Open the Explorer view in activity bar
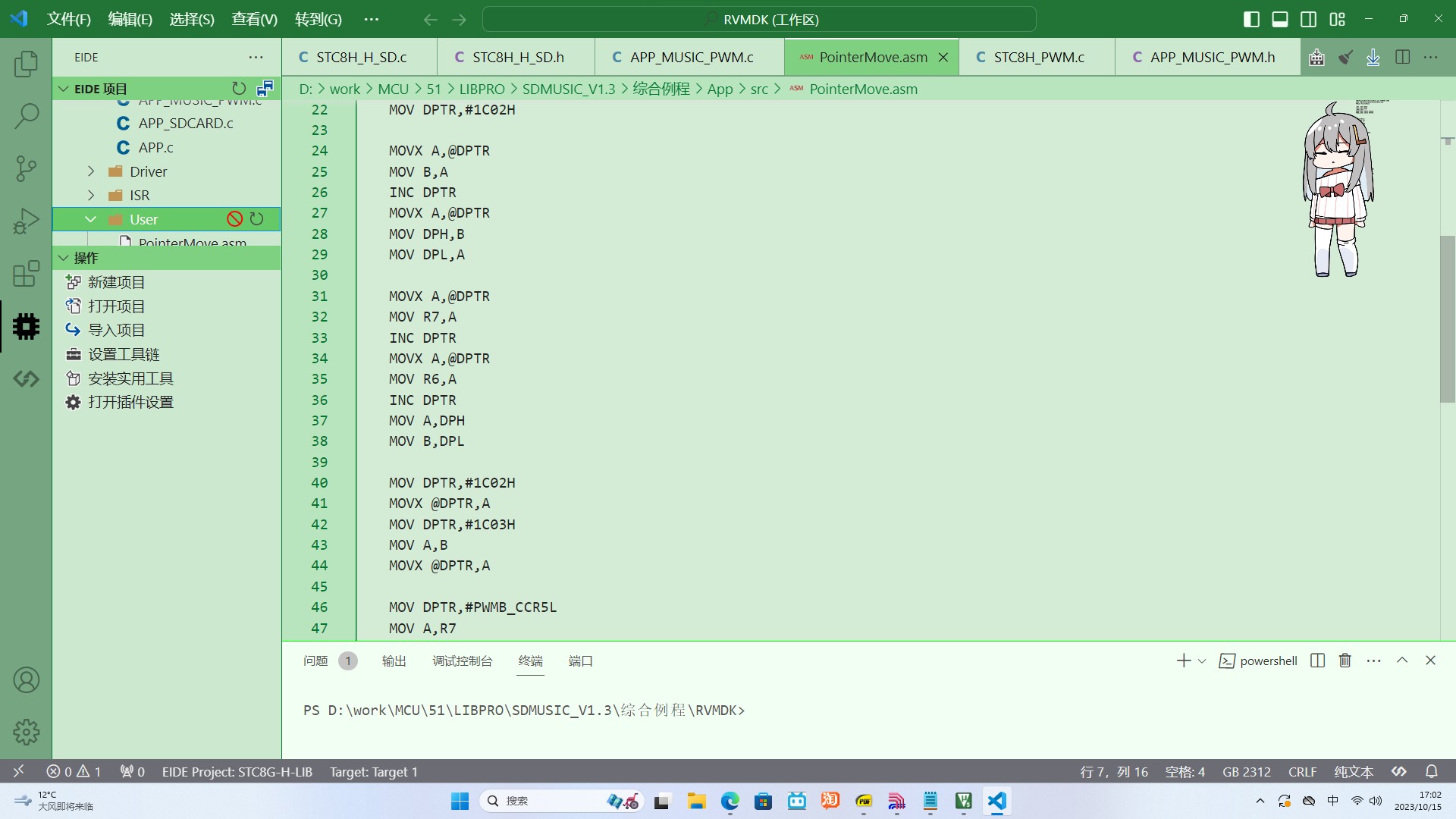The height and width of the screenshot is (819, 1456). [x=26, y=64]
